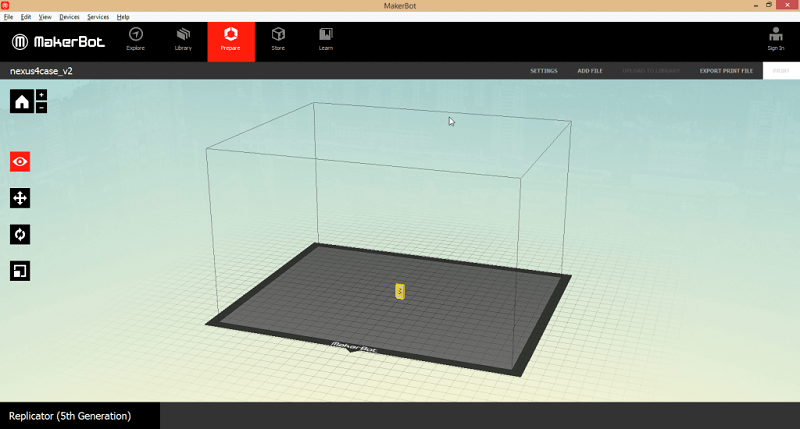The image size is (800, 429).
Task: Restore down the MakerBot window
Action: click(x=769, y=5)
